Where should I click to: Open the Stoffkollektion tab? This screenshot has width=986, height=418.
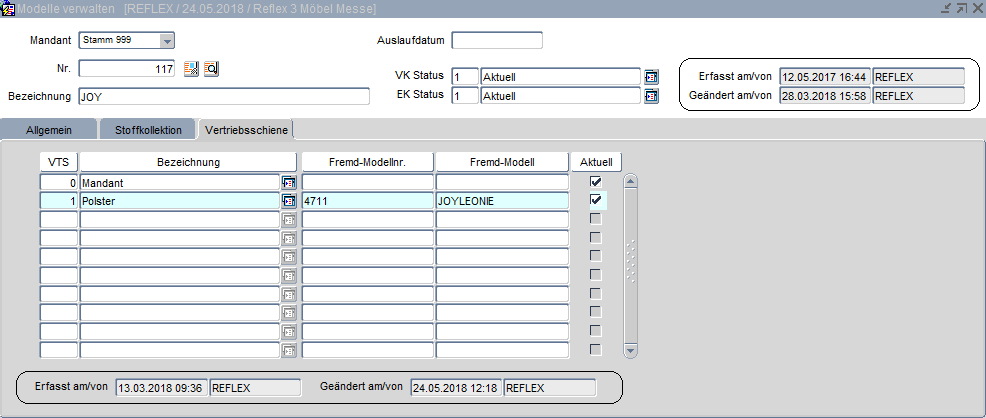(147, 130)
